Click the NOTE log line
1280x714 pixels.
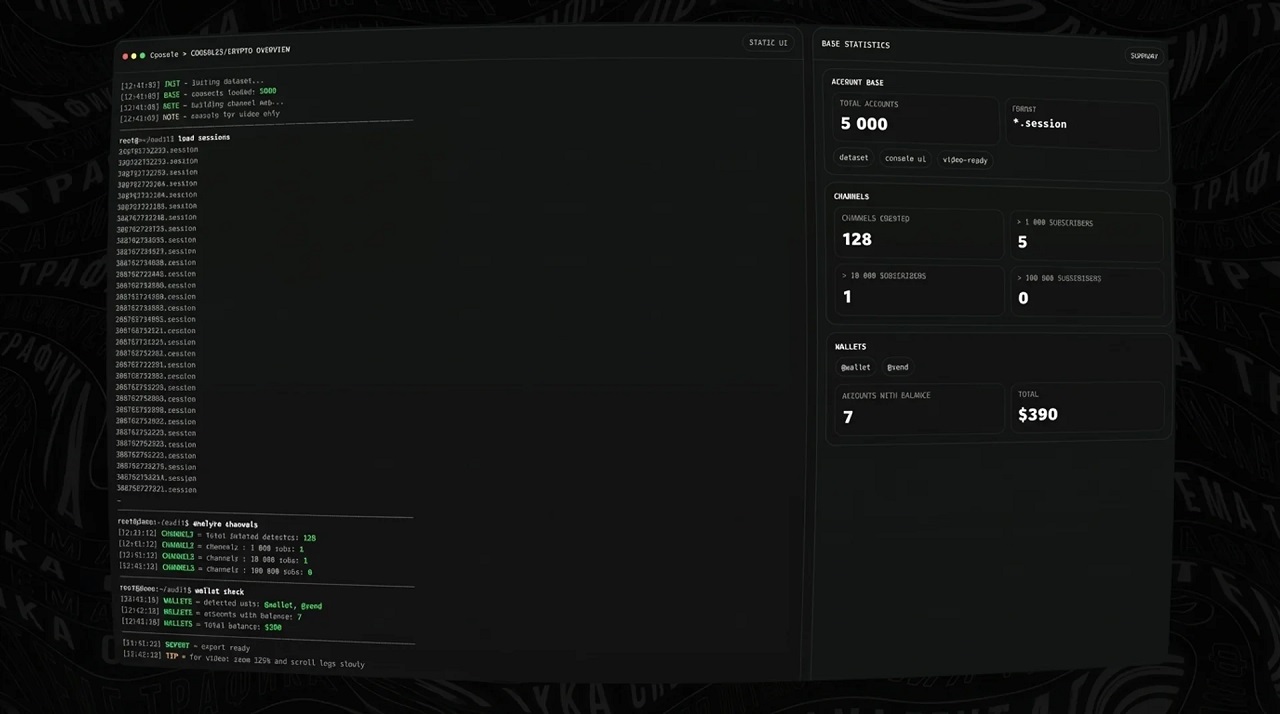pos(200,115)
